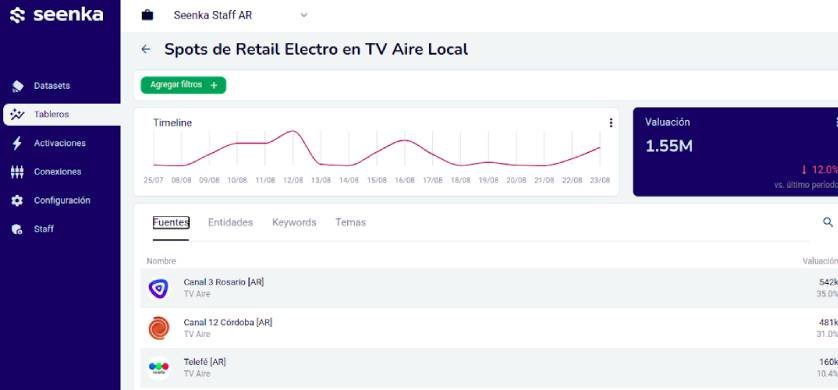Open the Timeline three-dot options menu

tap(611, 123)
